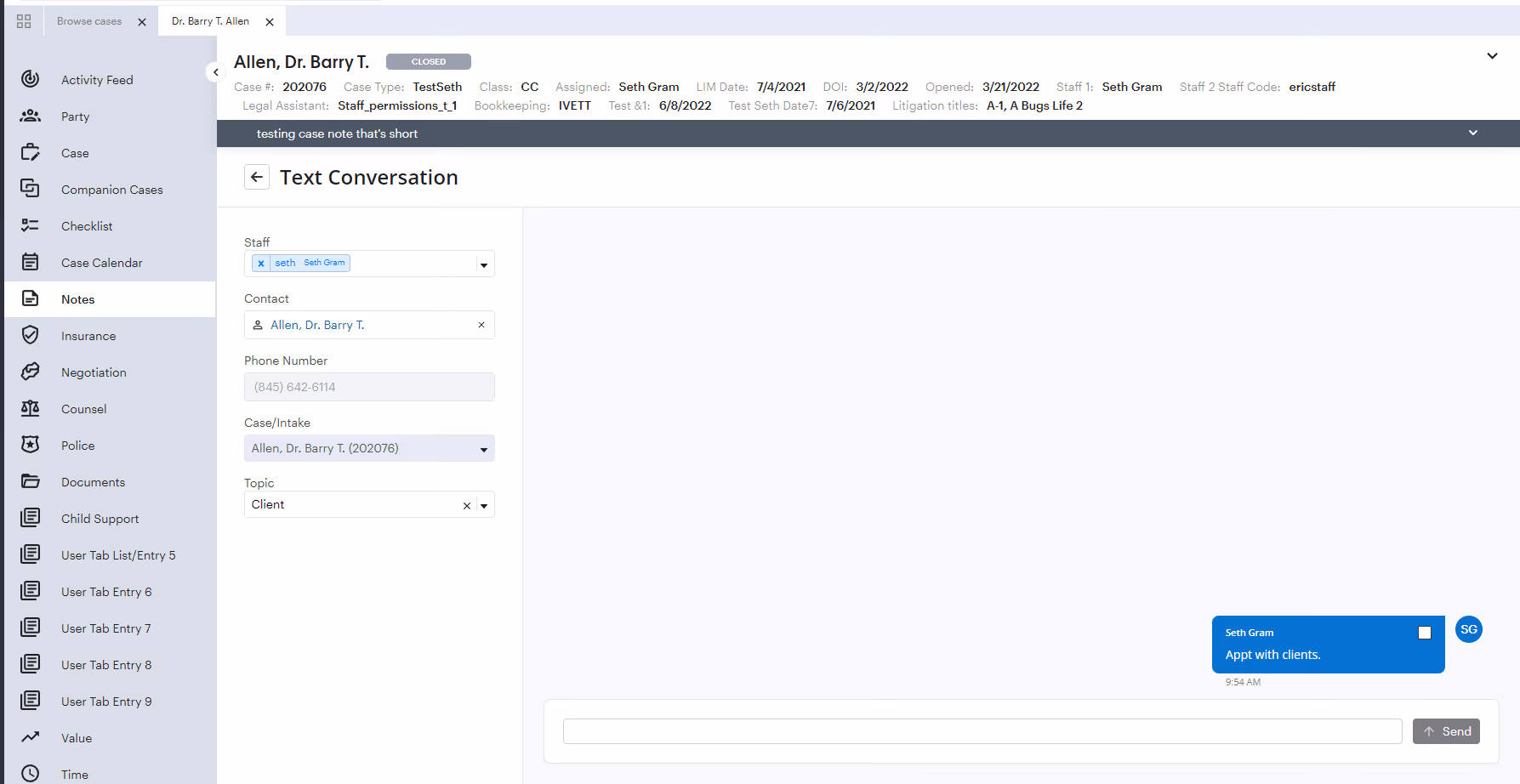Tick the checkbox on Seth Gram's message

(1425, 633)
